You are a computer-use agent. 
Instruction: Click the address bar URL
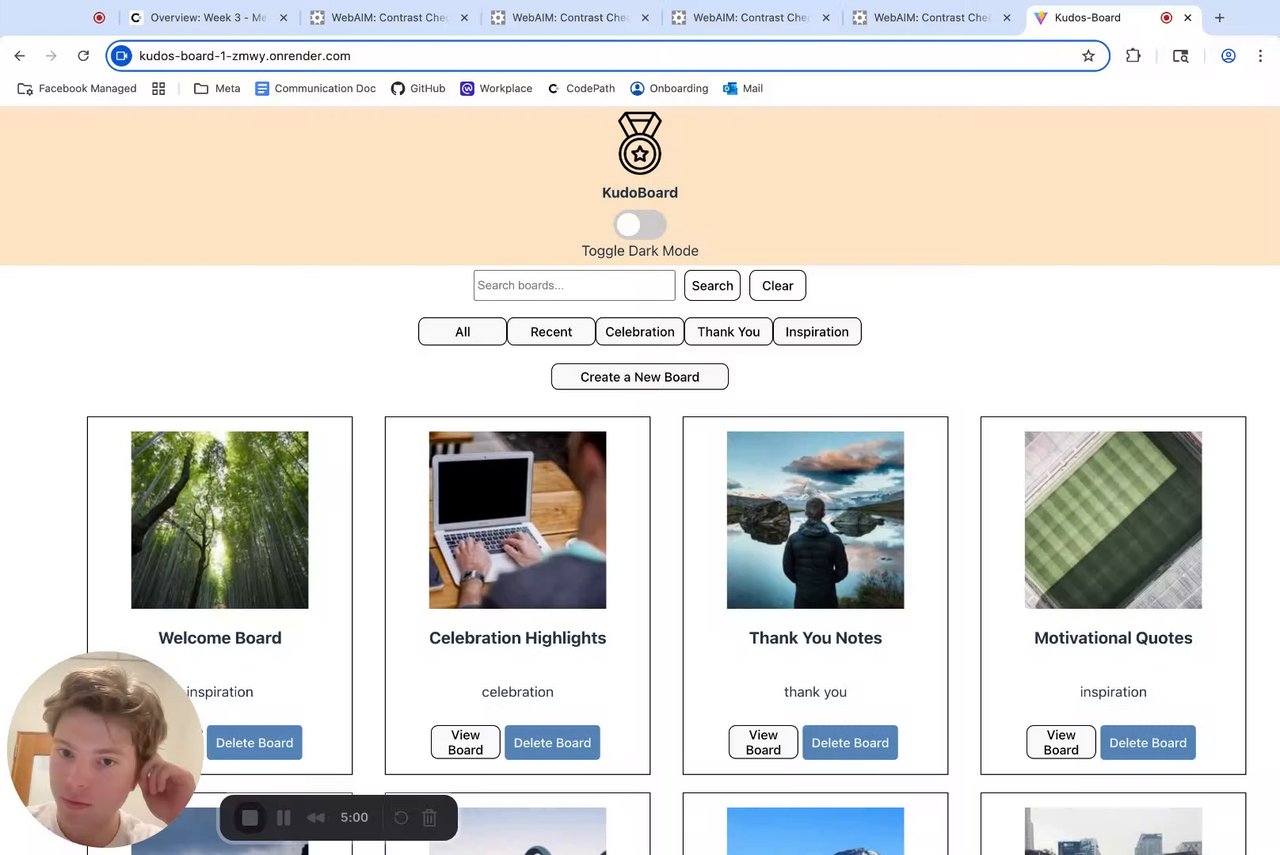tap(245, 56)
